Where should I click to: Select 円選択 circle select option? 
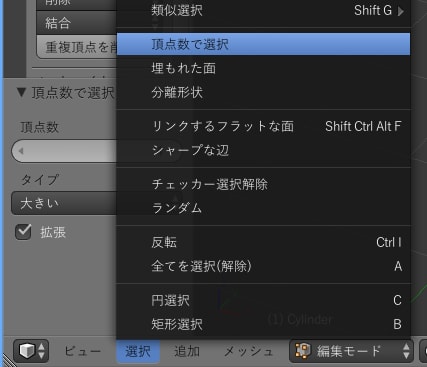(263, 300)
